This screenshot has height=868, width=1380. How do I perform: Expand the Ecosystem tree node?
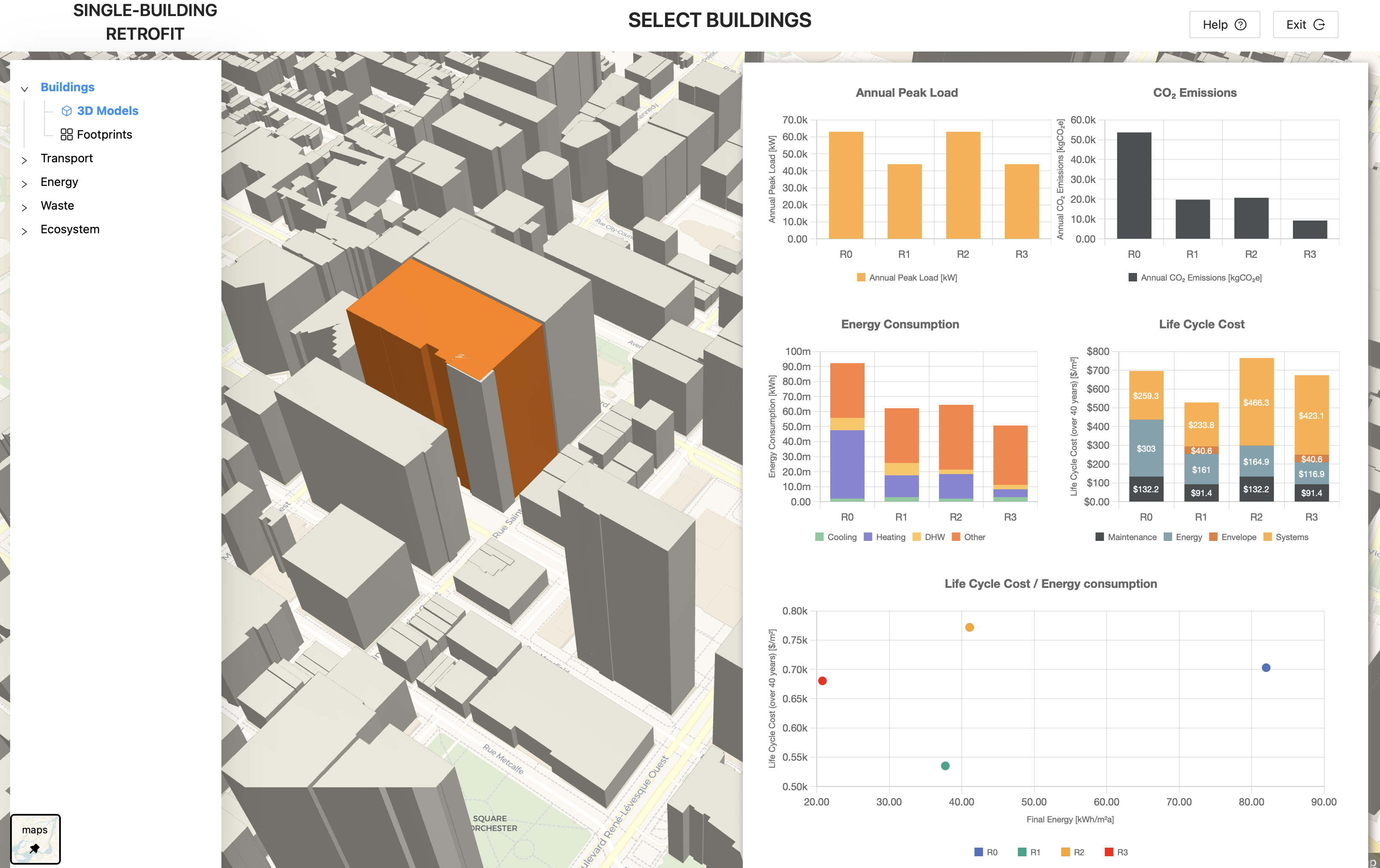click(25, 231)
